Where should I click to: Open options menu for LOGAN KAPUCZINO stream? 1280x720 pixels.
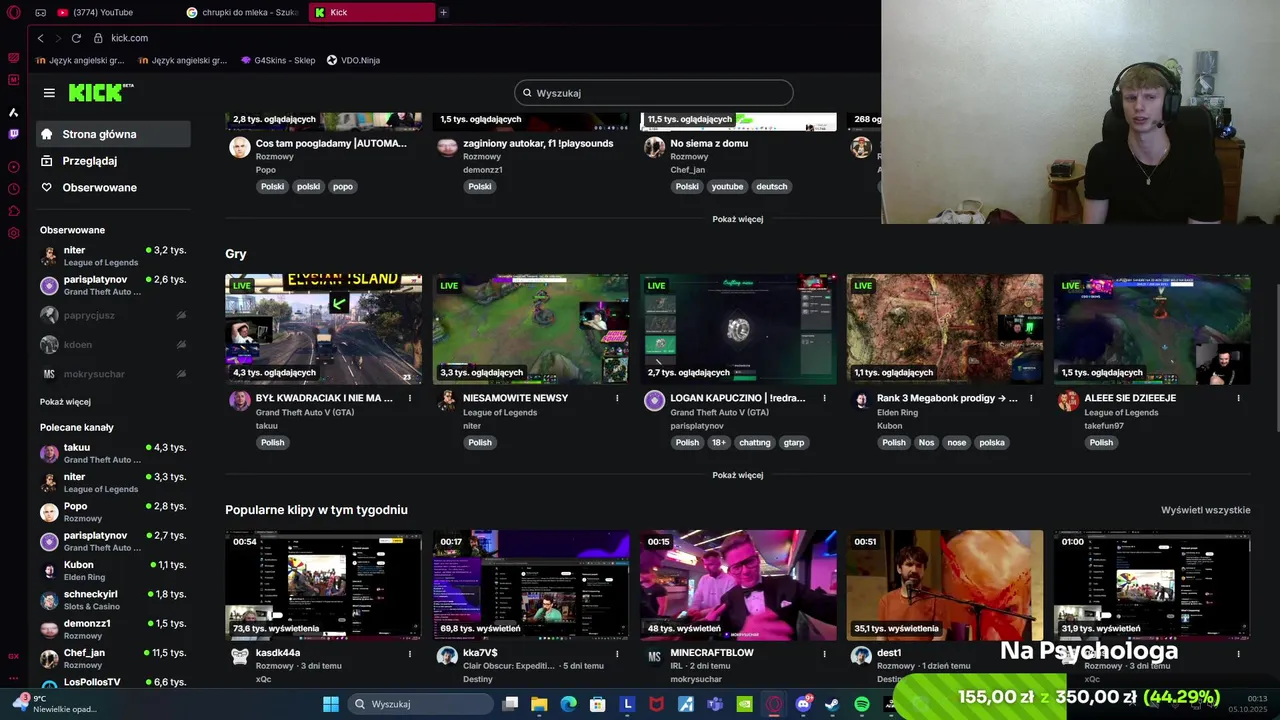pyautogui.click(x=824, y=398)
